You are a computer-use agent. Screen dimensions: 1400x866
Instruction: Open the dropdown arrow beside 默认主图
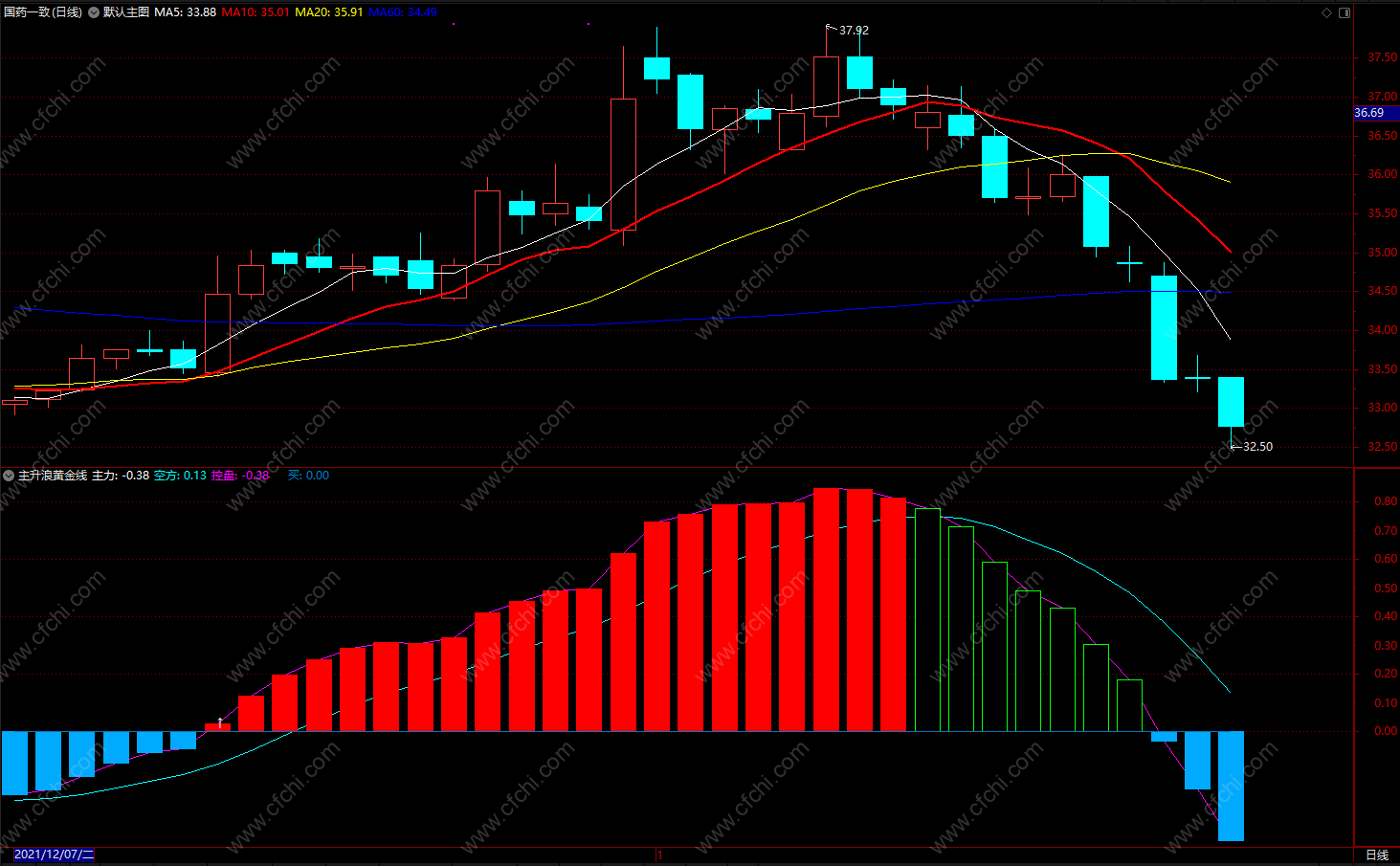coord(94,12)
